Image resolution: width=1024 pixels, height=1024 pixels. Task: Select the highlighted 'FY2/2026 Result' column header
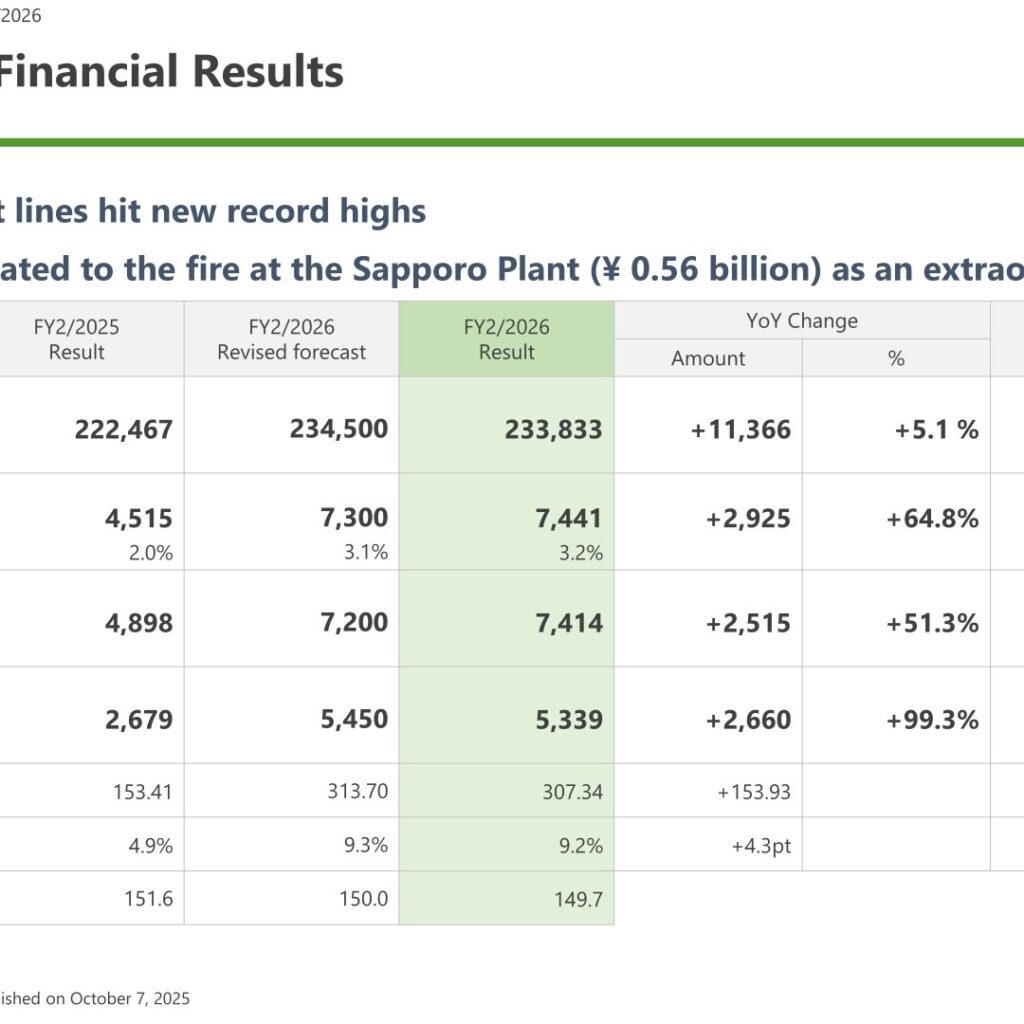pyautogui.click(x=507, y=339)
